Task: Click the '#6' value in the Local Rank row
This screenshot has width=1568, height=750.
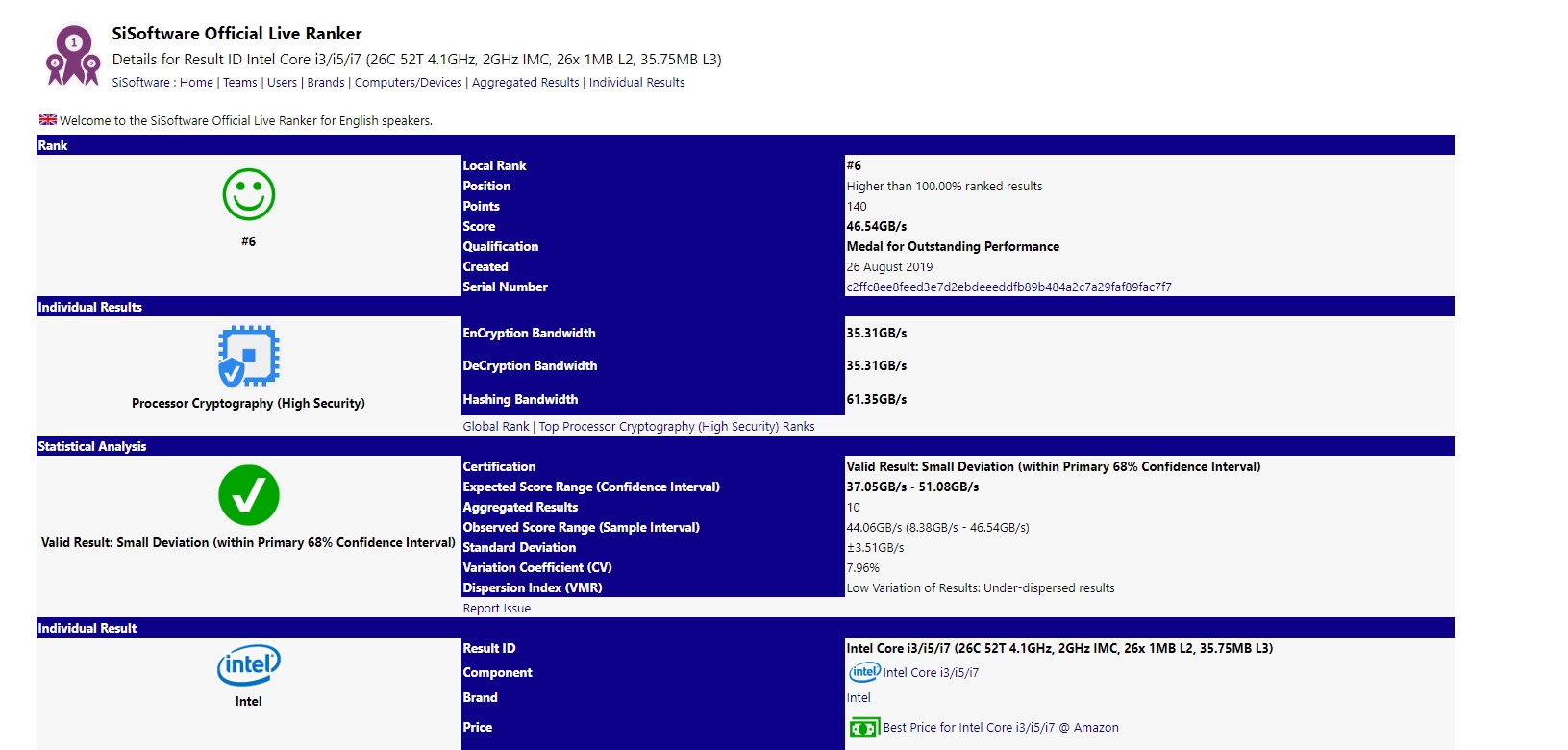Action: tap(854, 165)
